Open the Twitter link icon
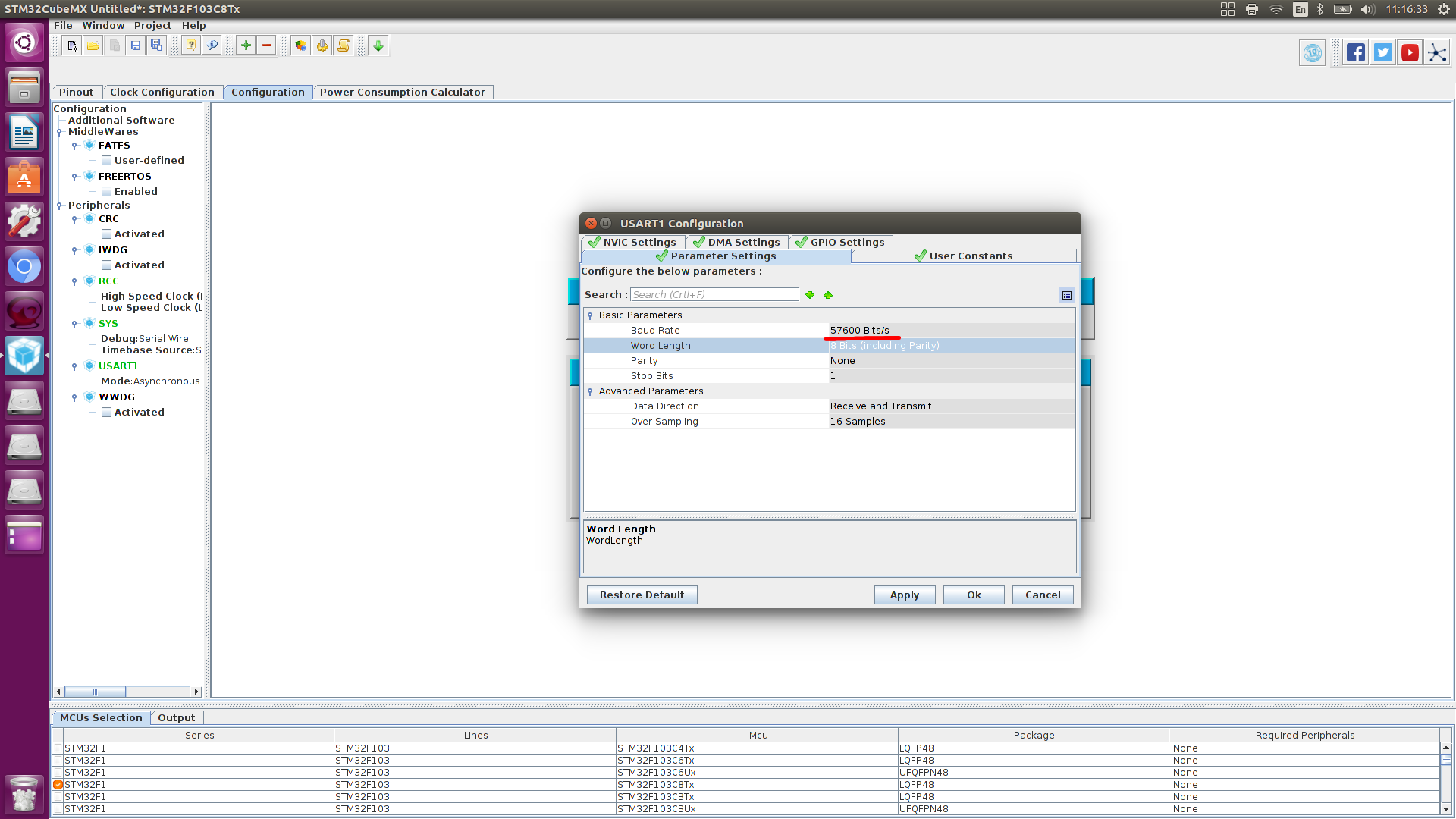 pos(1383,53)
